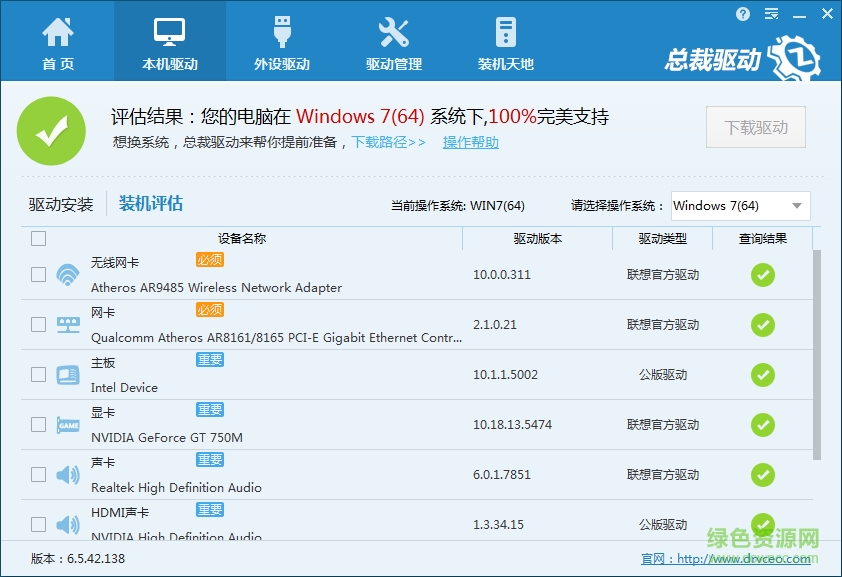
Task: Click the 版本：6.5.42.138 status text
Action: pos(78,558)
